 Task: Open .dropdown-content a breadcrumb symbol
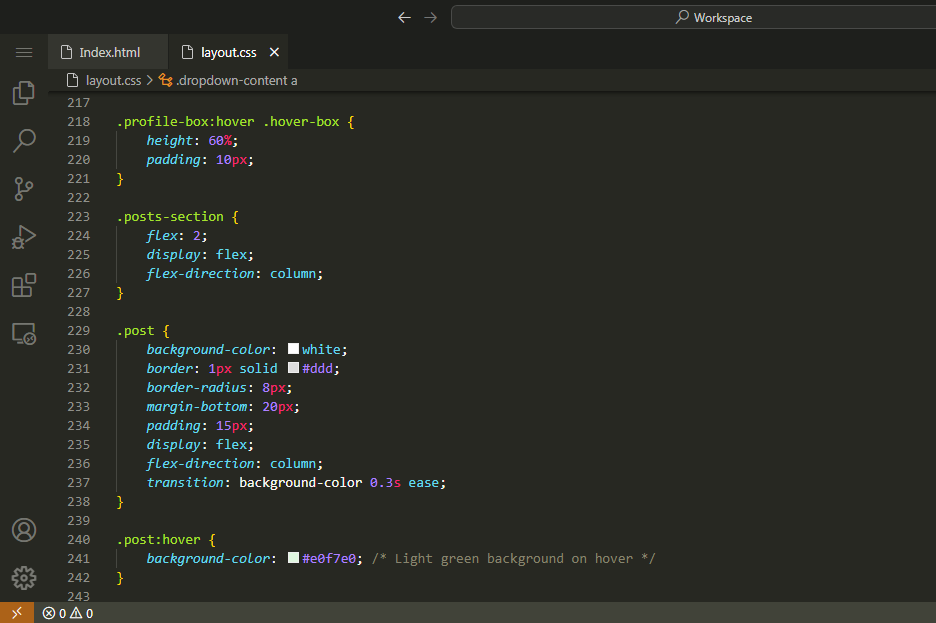(x=236, y=80)
